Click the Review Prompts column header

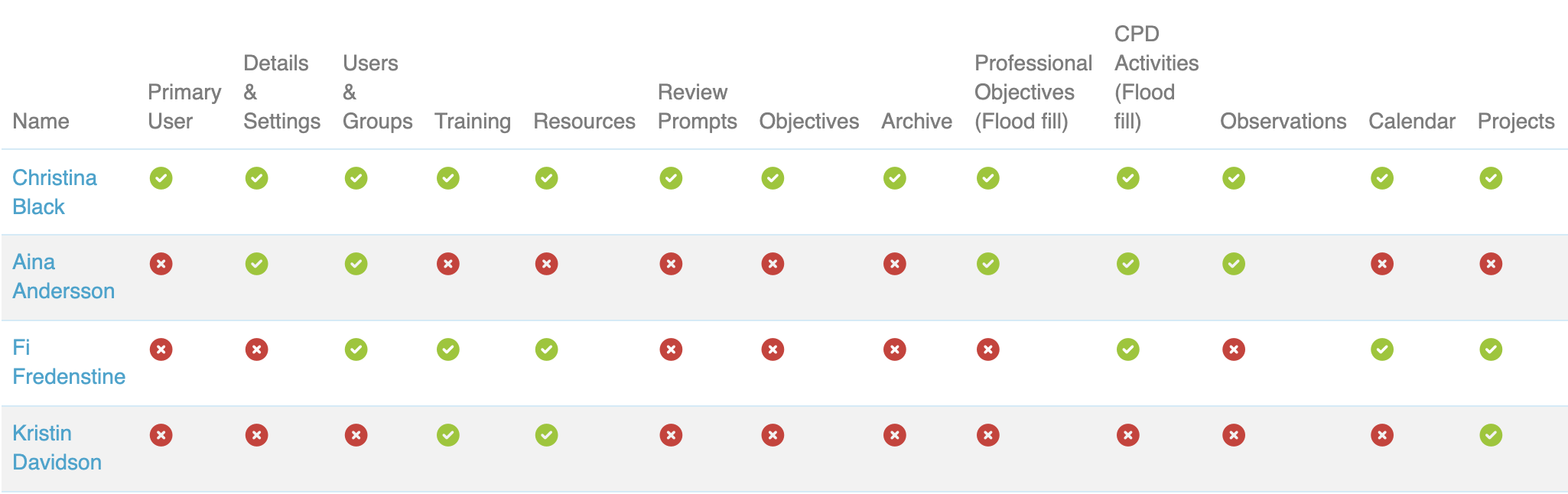pos(697,106)
